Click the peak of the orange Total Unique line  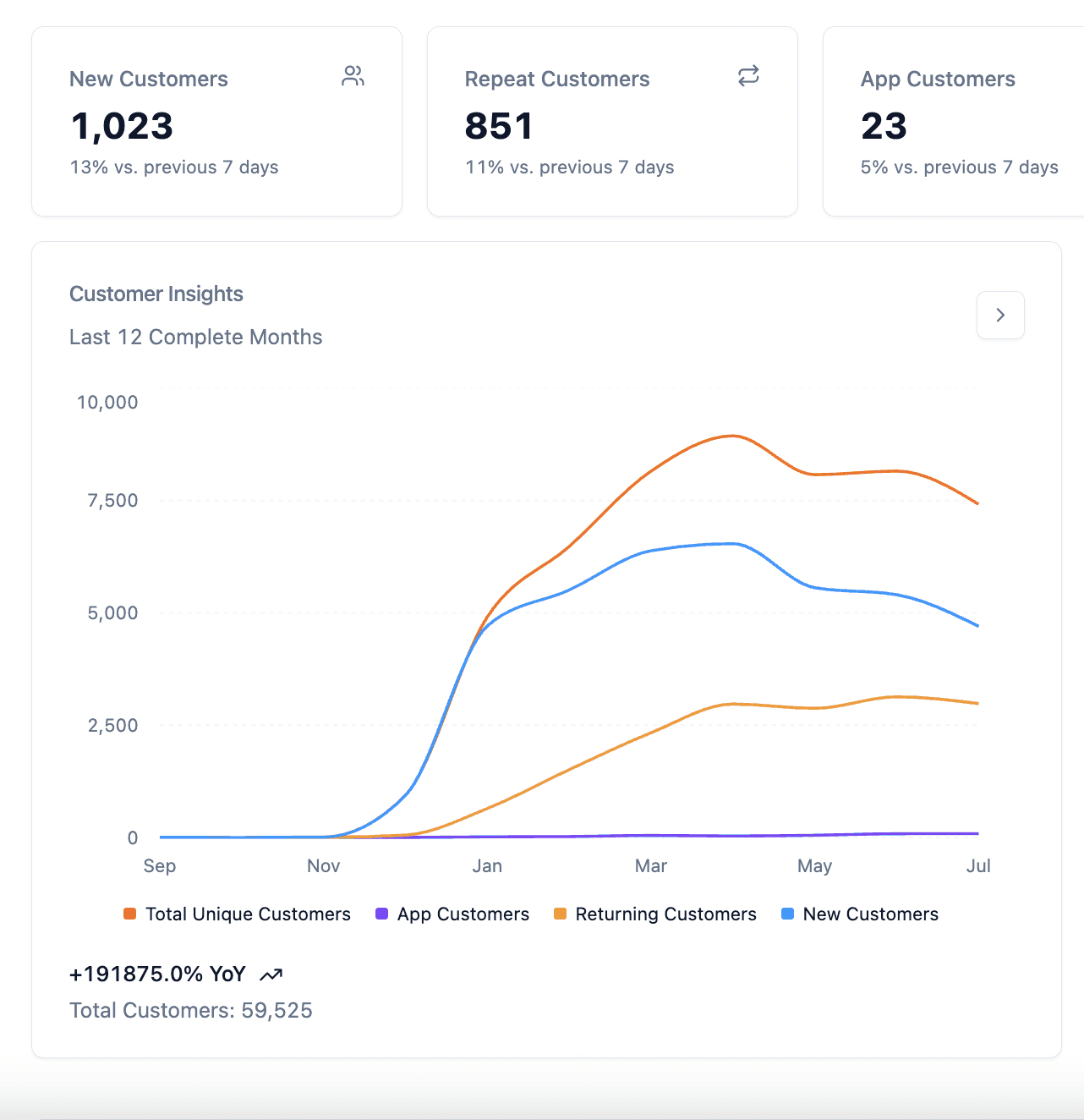click(732, 436)
